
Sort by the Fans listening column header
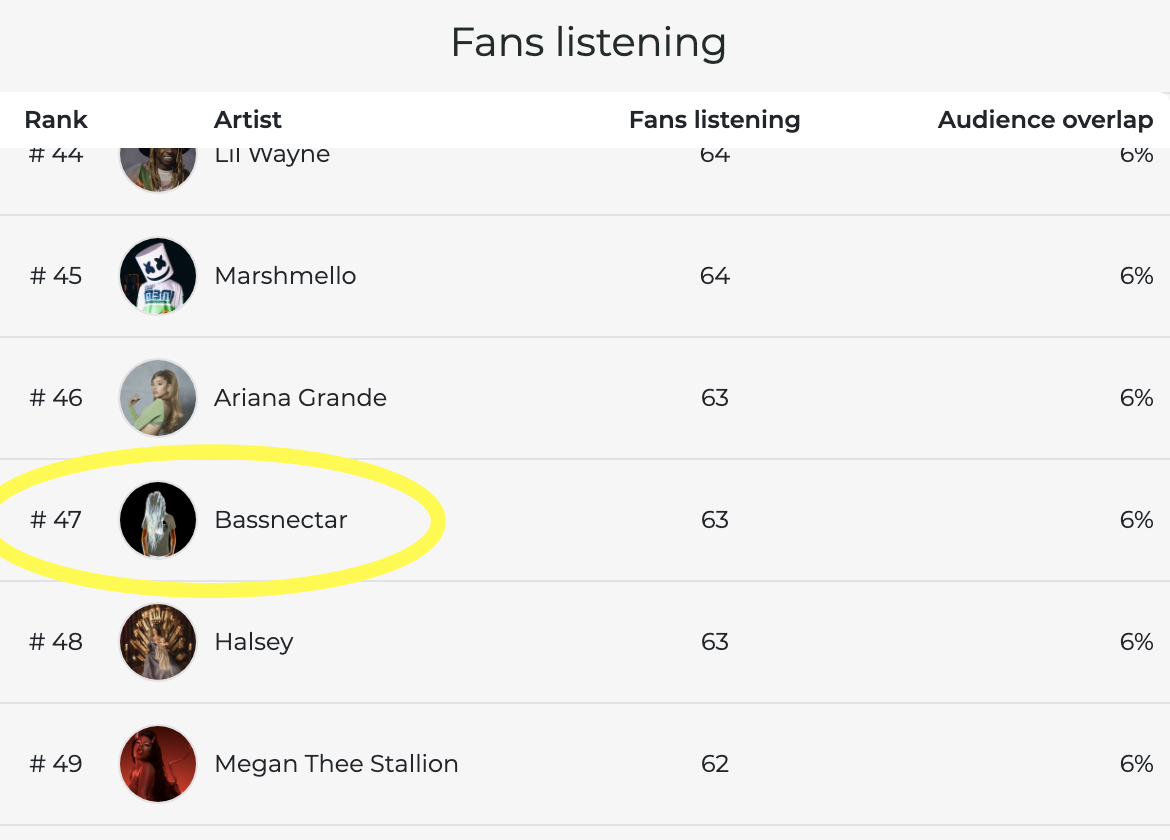pyautogui.click(x=714, y=119)
